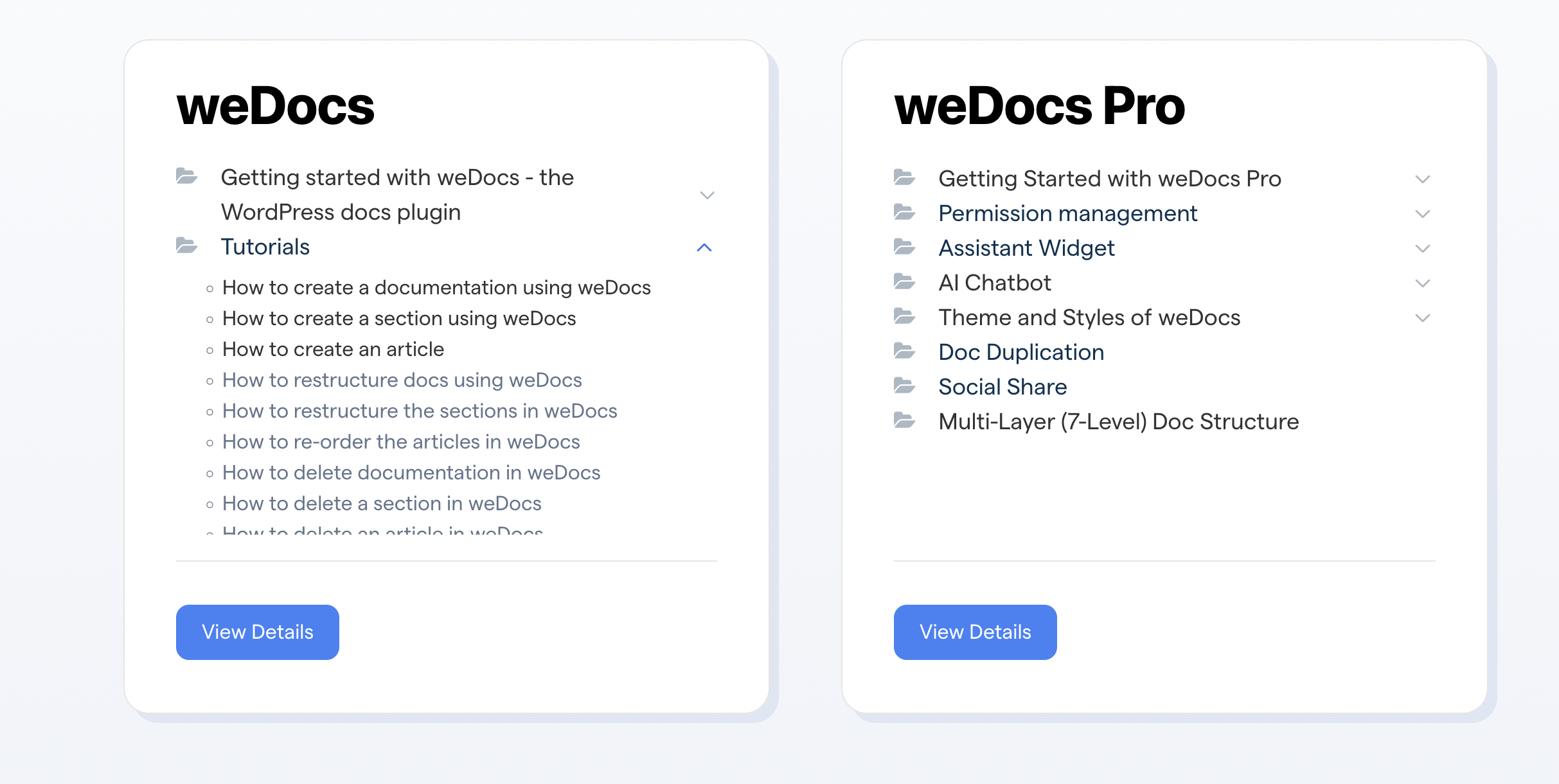Screen dimensions: 1559x784
Task: Expand the Getting started with weDocs section
Action: point(706,195)
